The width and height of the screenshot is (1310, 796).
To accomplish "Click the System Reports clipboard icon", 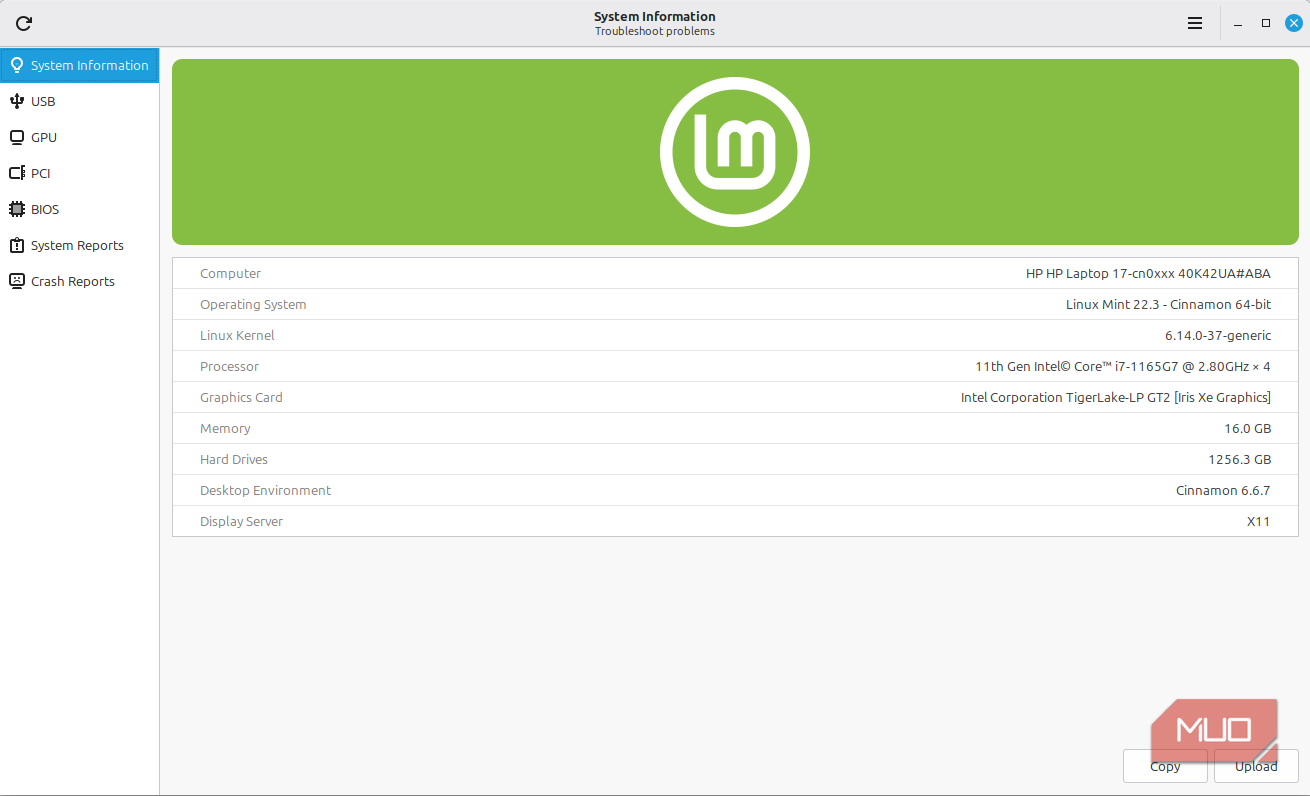I will pyautogui.click(x=17, y=245).
